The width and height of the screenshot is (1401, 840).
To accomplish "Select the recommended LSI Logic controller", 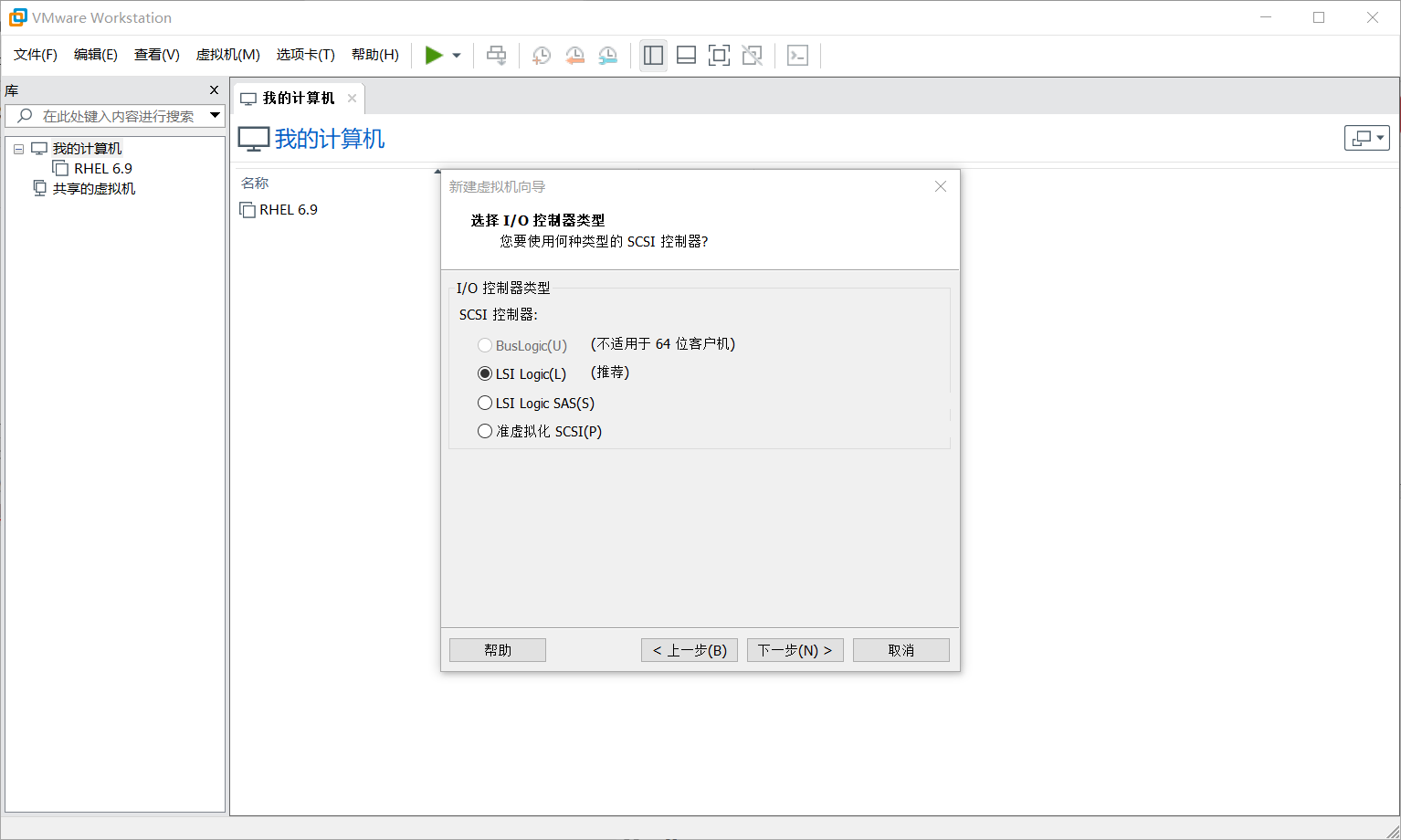I will (485, 373).
